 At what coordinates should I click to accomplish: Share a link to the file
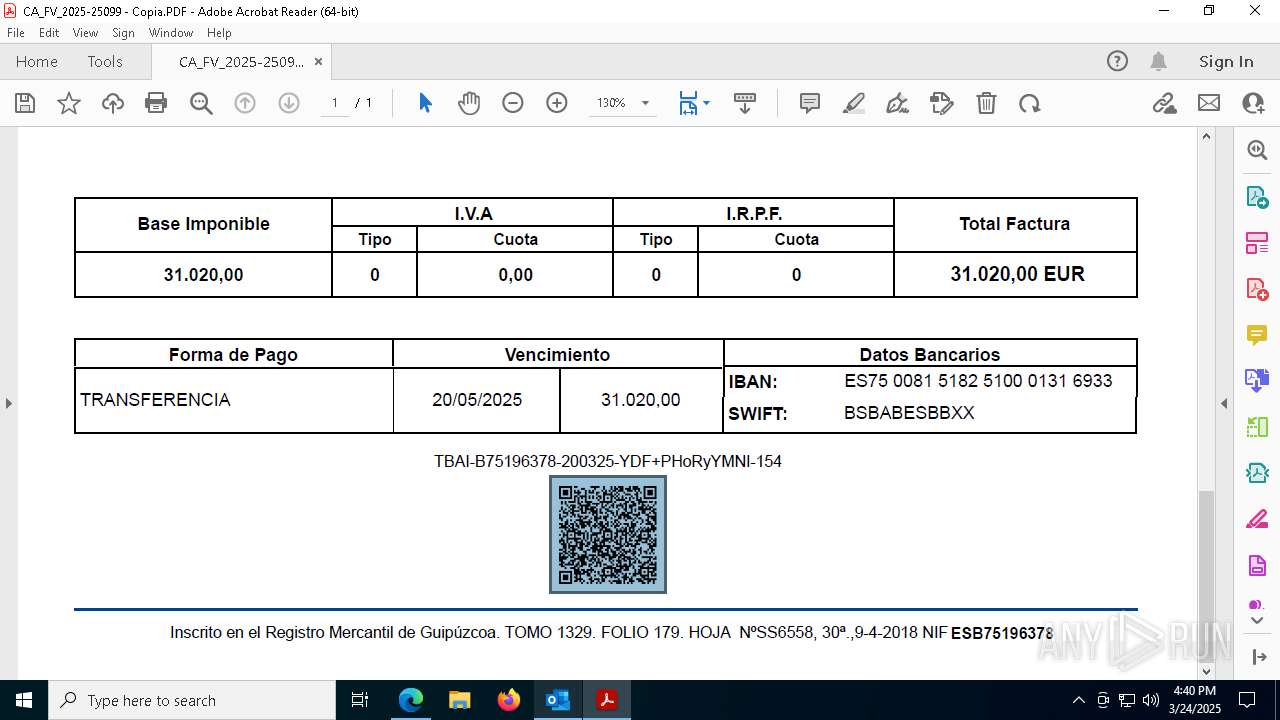[1165, 103]
